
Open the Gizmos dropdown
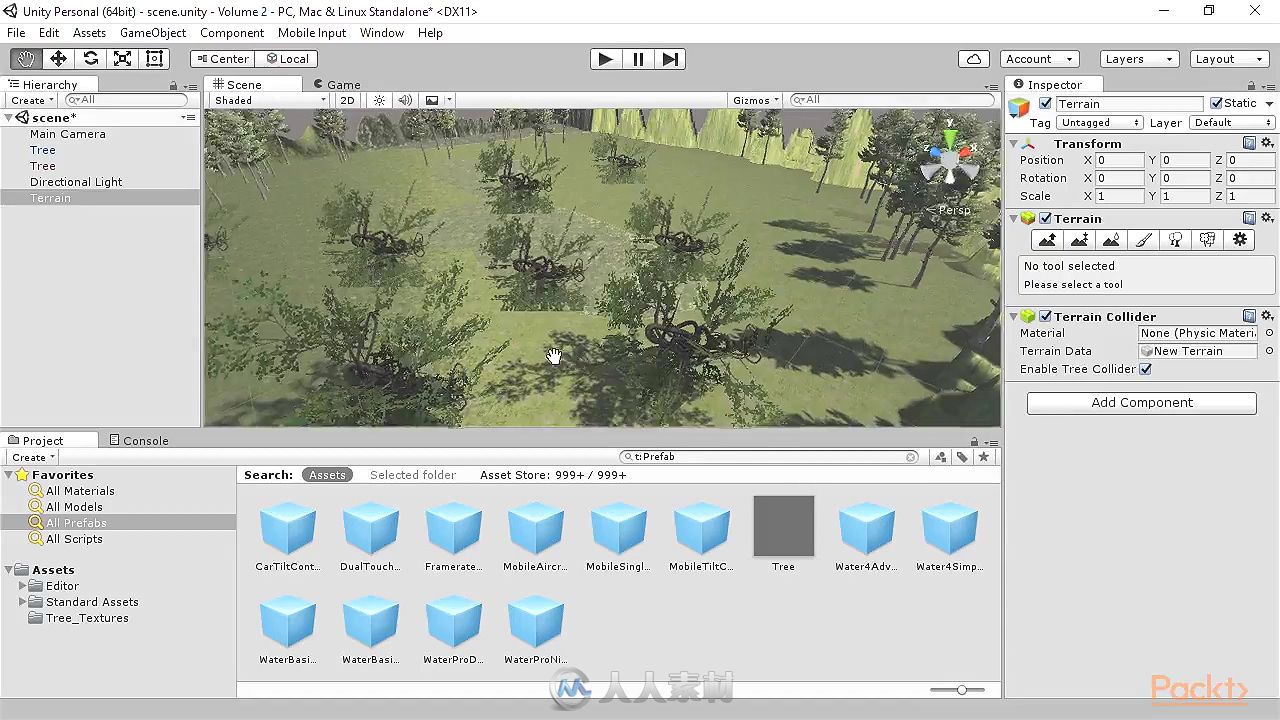click(755, 100)
